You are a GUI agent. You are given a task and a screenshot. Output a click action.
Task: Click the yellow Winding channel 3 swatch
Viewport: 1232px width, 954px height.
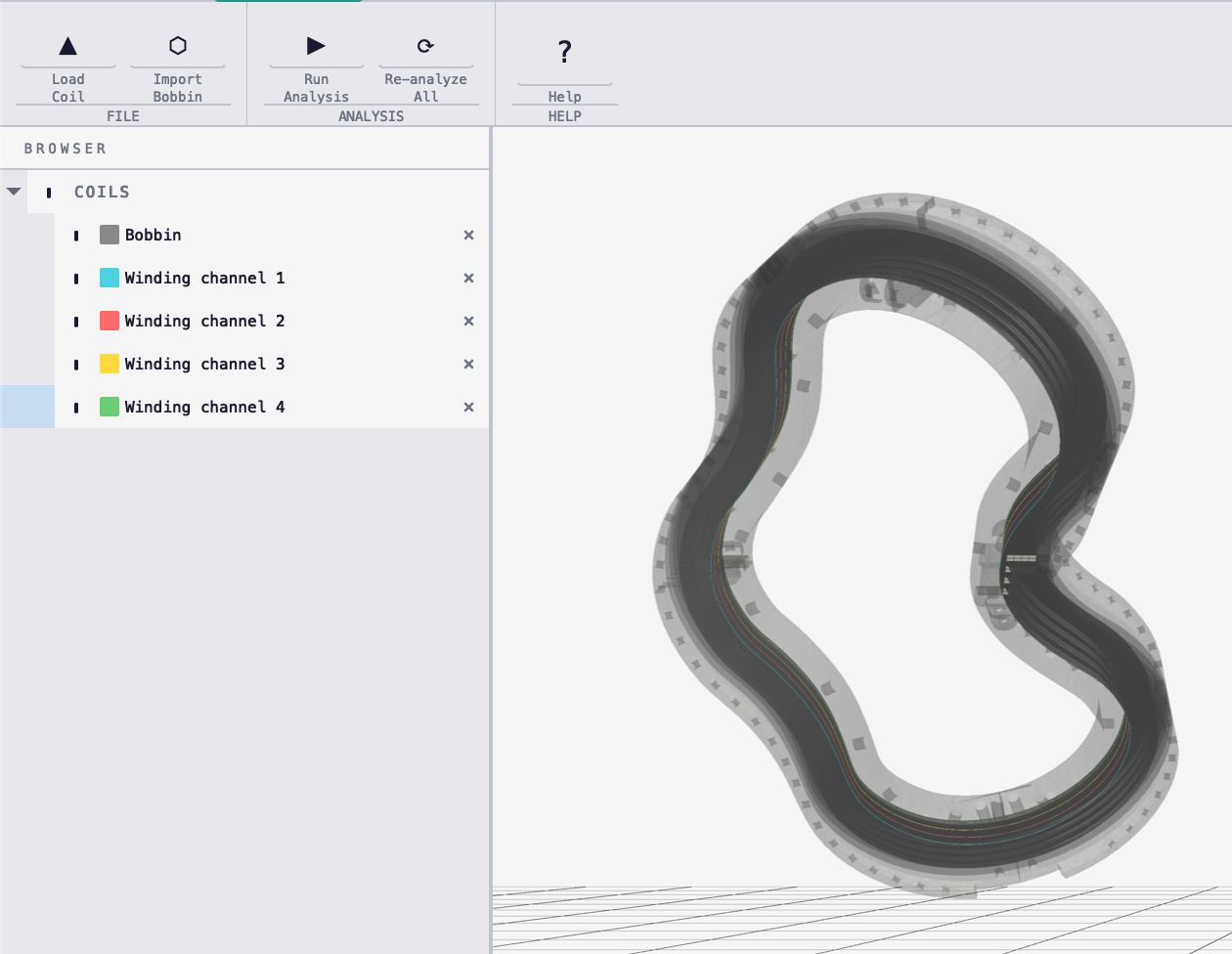(110, 364)
